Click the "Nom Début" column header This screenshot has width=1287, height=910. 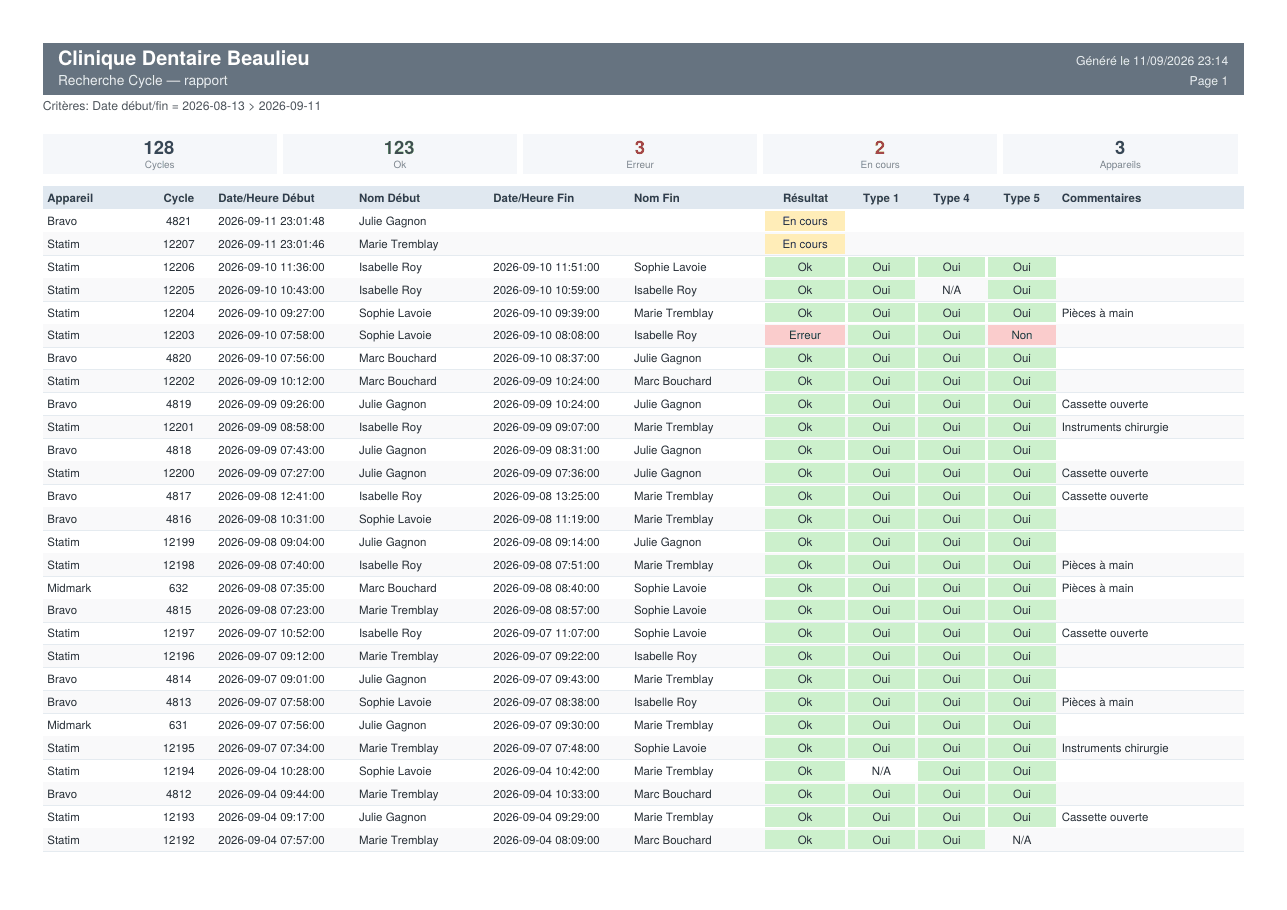389,198
